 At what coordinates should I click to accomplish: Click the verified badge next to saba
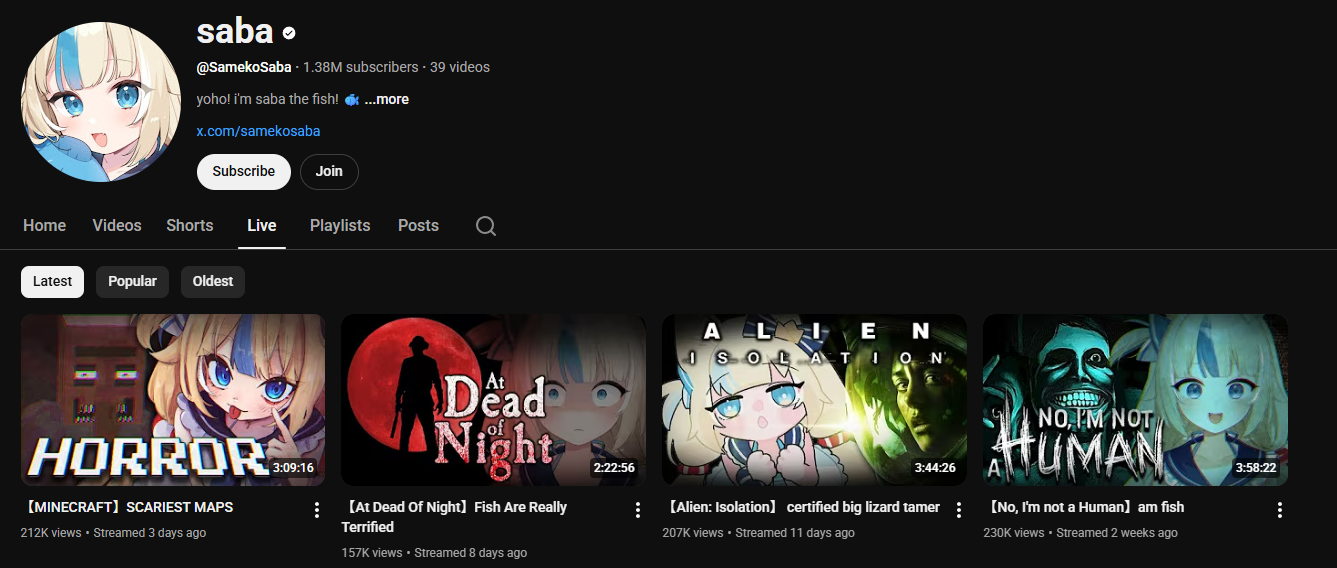(289, 33)
